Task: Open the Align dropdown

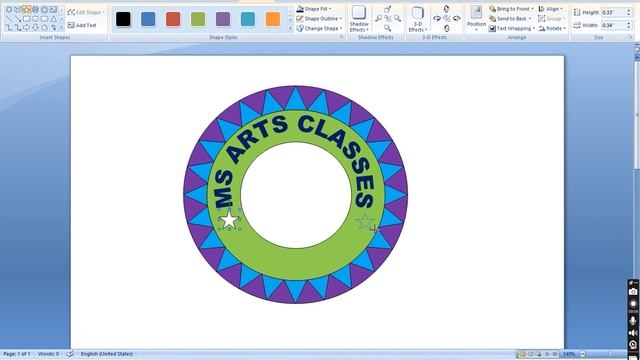Action: [x=551, y=9]
